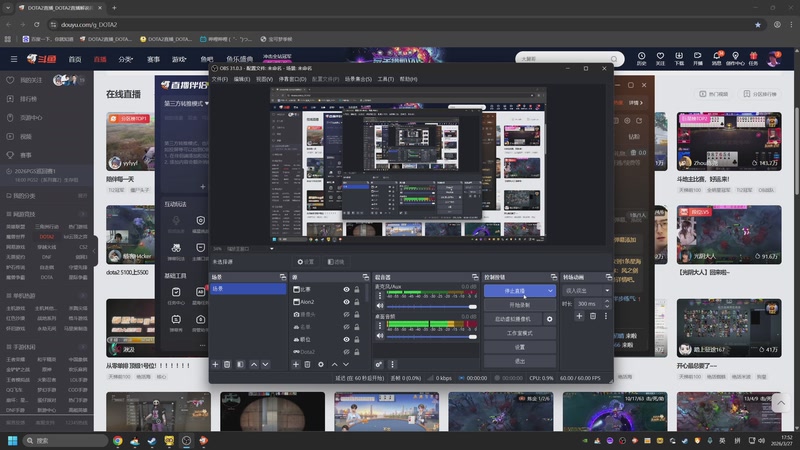Undock the audio mixer panel via header icon
The image size is (800, 450).
(x=474, y=277)
